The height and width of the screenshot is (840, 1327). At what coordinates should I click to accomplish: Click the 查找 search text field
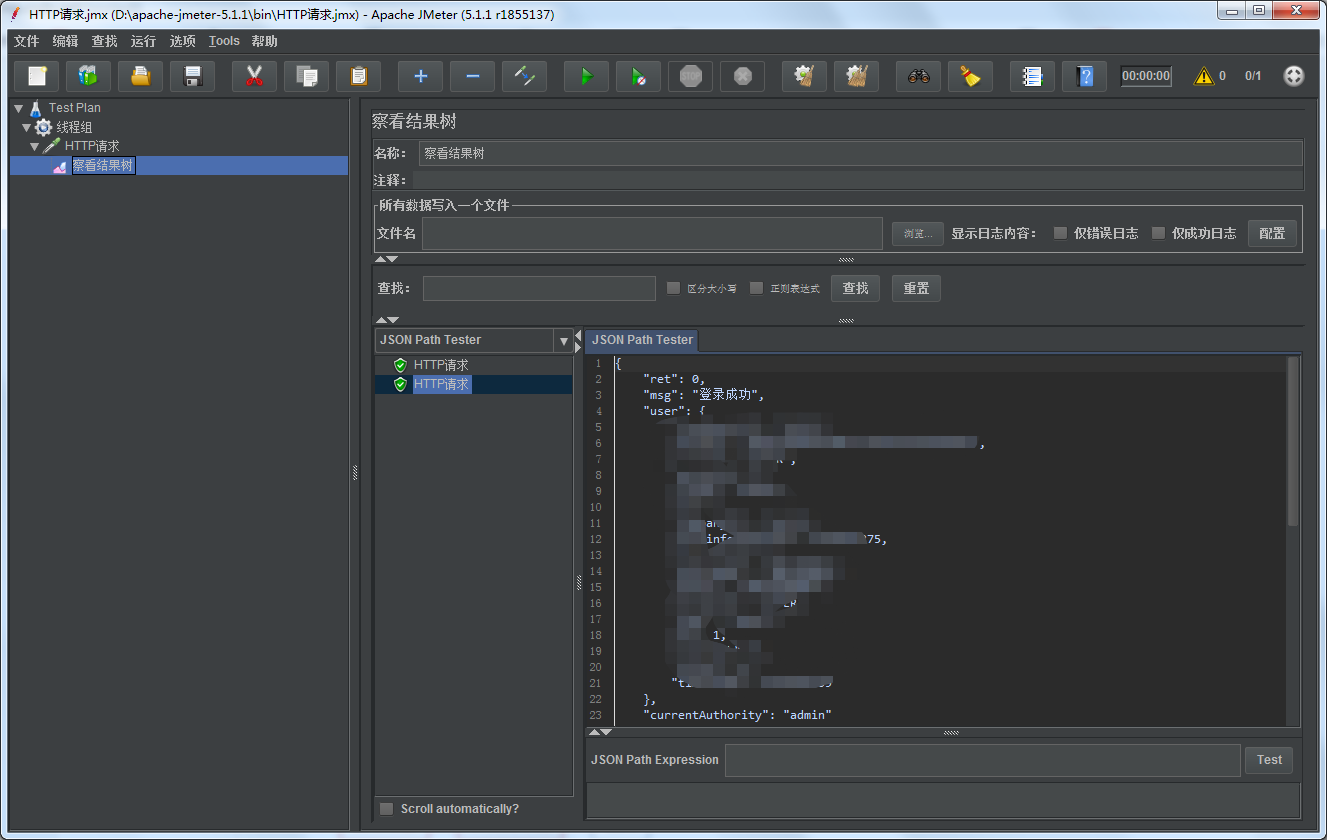539,288
